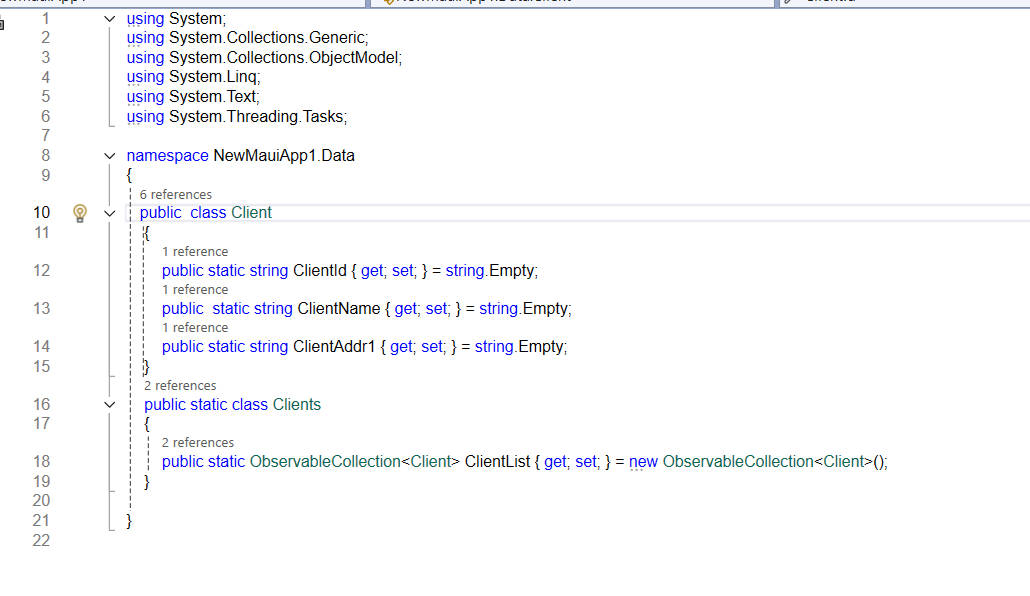Click the 'namespace' keyword on line 8
This screenshot has width=1030, height=596.
[168, 156]
